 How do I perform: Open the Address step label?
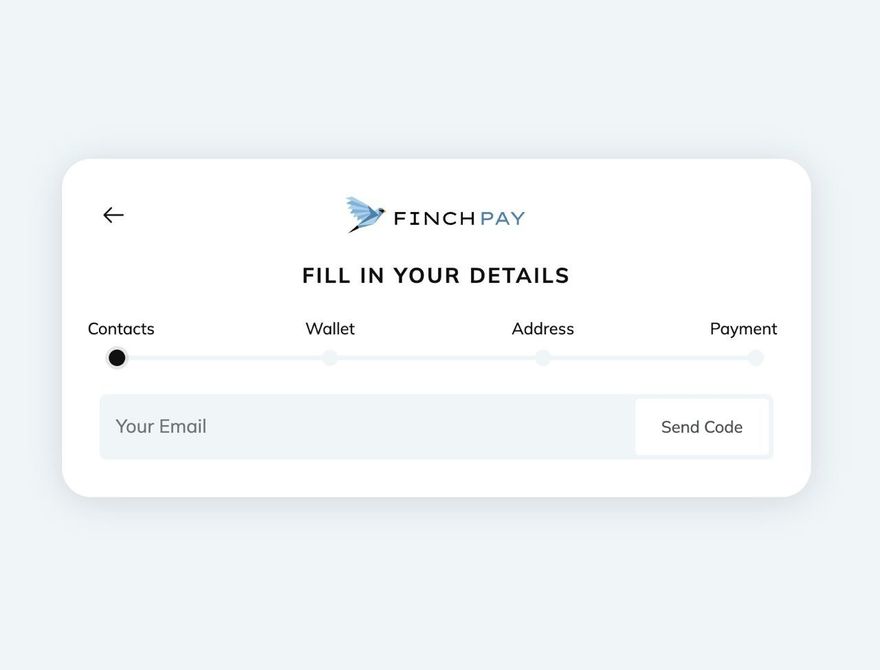point(543,329)
